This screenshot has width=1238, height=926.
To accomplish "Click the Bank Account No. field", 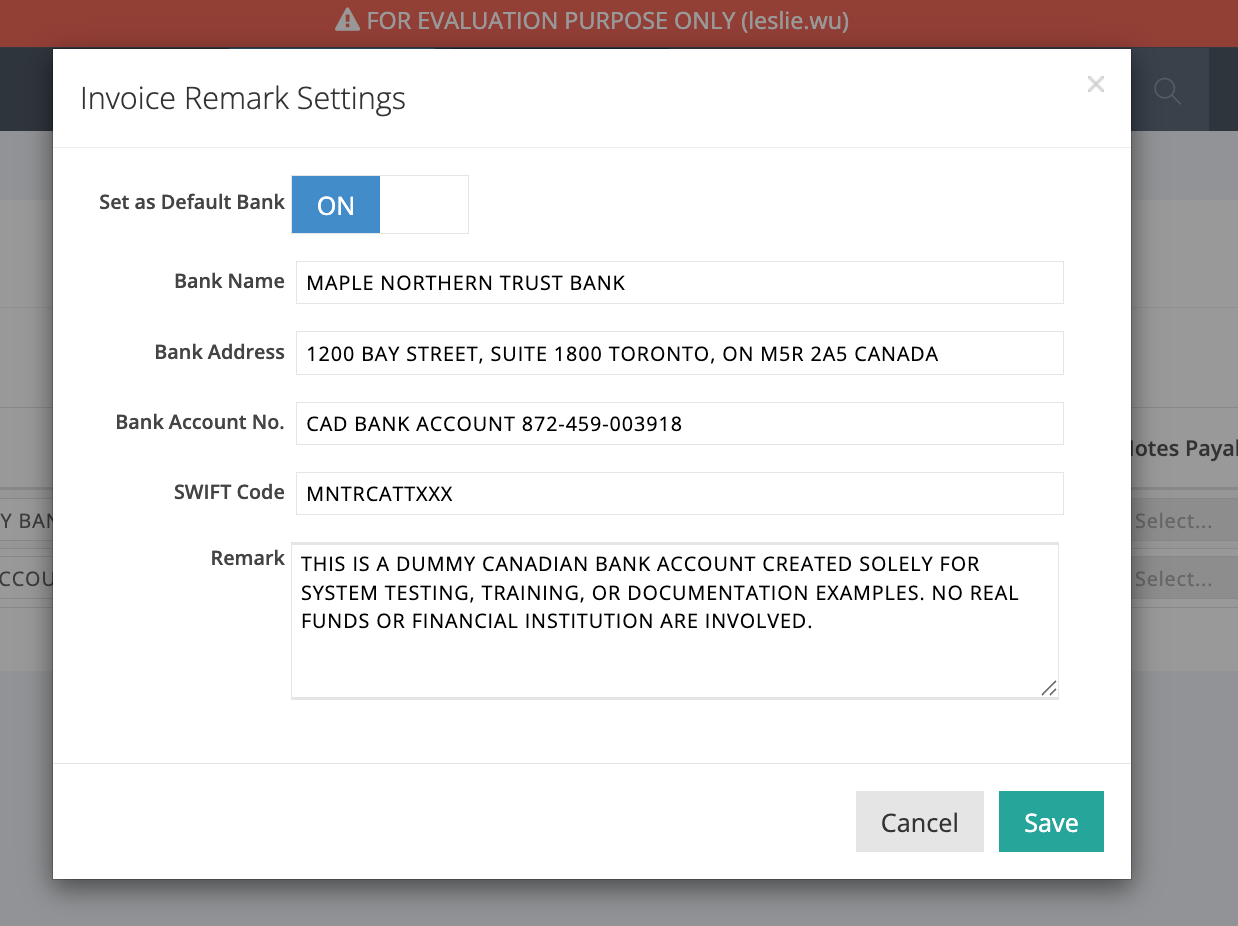I will [x=678, y=423].
